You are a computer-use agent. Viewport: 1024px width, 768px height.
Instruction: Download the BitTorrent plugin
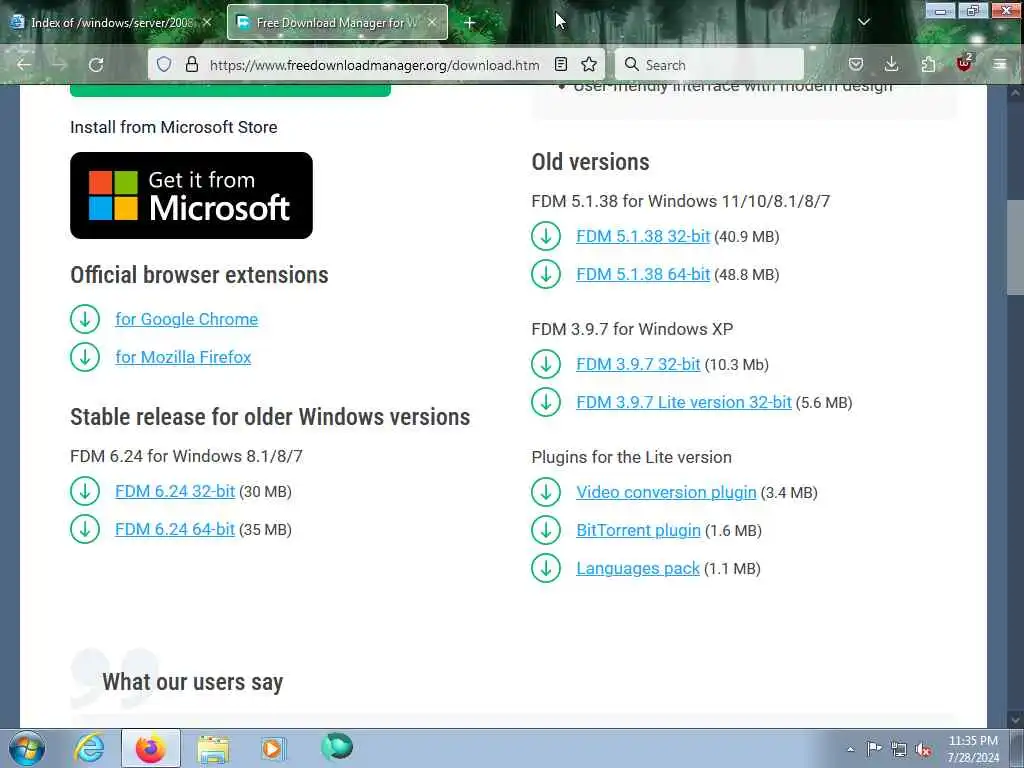click(x=638, y=530)
